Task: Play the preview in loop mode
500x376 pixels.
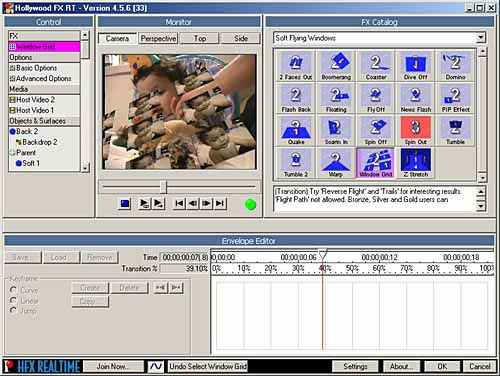Action: point(144,203)
